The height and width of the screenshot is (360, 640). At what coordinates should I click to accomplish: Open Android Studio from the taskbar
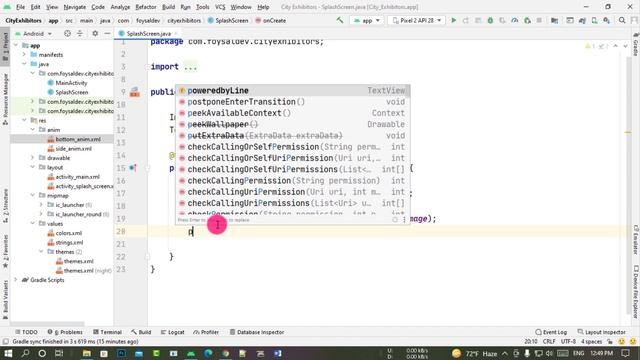click(191, 353)
